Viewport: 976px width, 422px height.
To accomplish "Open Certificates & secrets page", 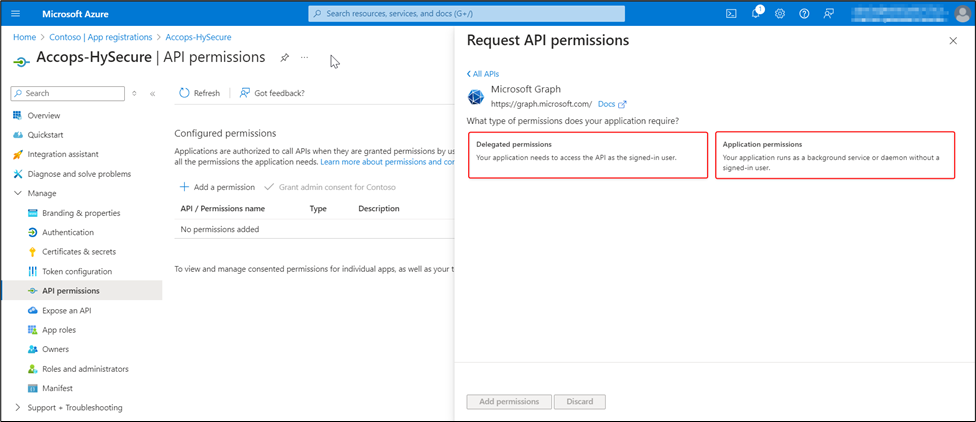I will (x=78, y=252).
